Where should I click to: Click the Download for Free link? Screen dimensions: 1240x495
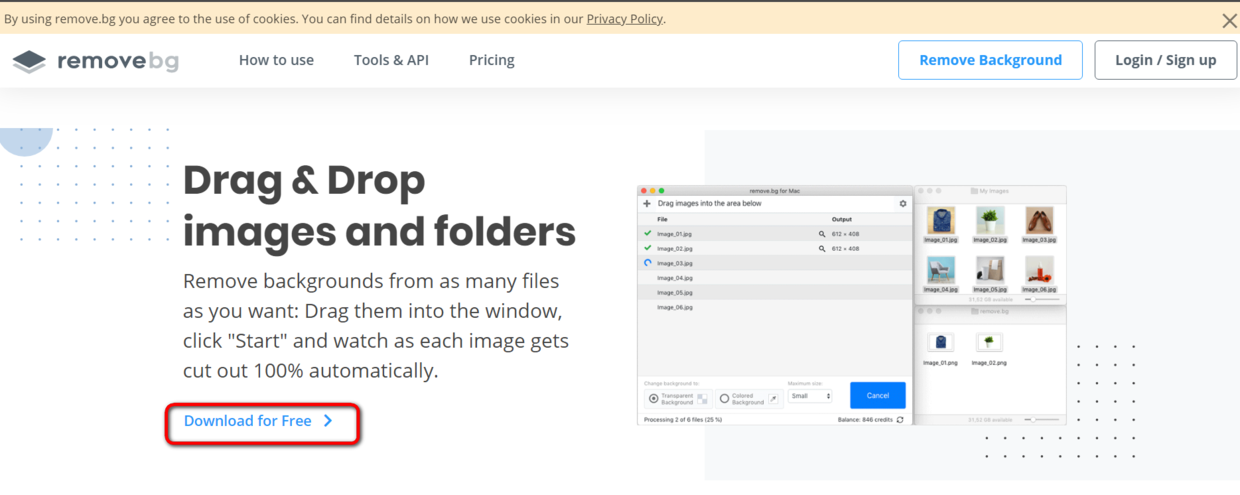pos(258,421)
